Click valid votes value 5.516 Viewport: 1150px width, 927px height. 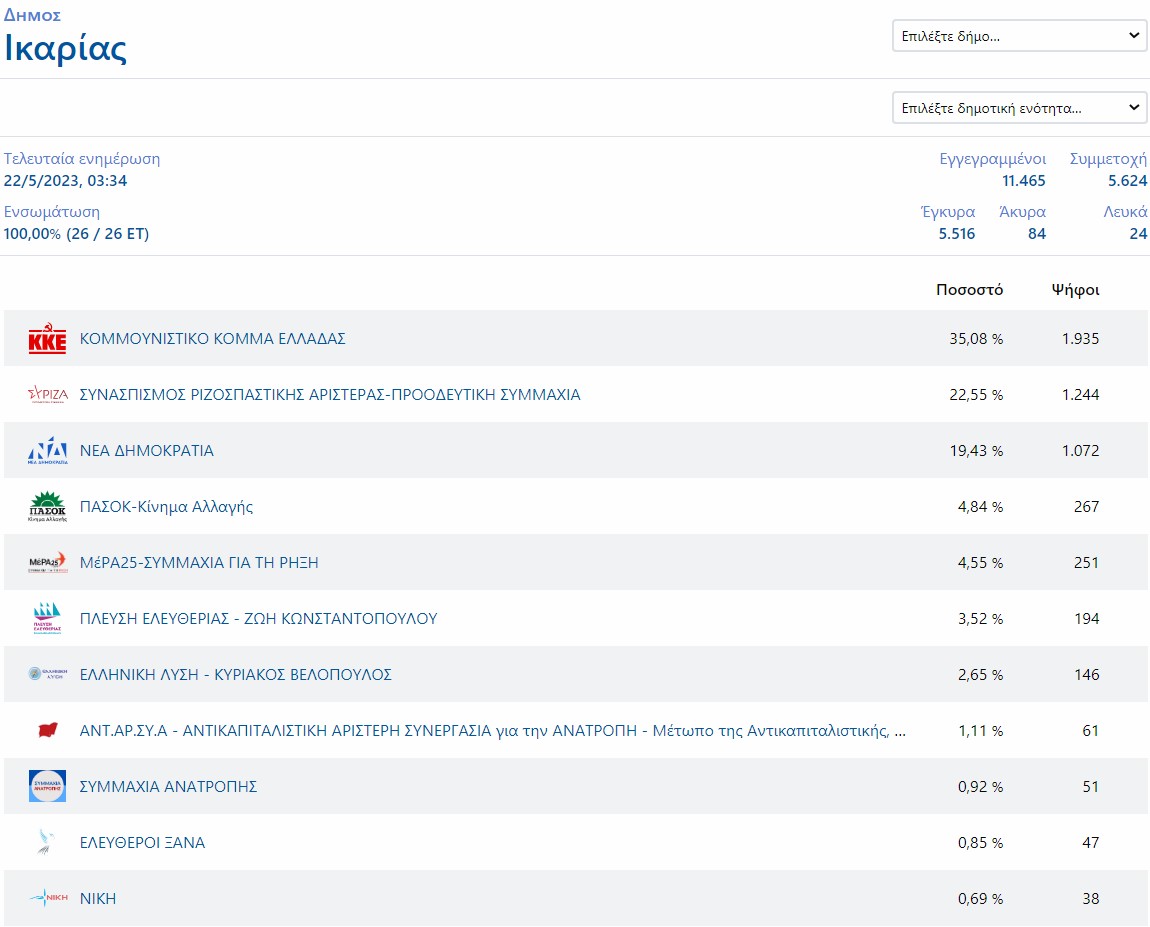tap(956, 234)
